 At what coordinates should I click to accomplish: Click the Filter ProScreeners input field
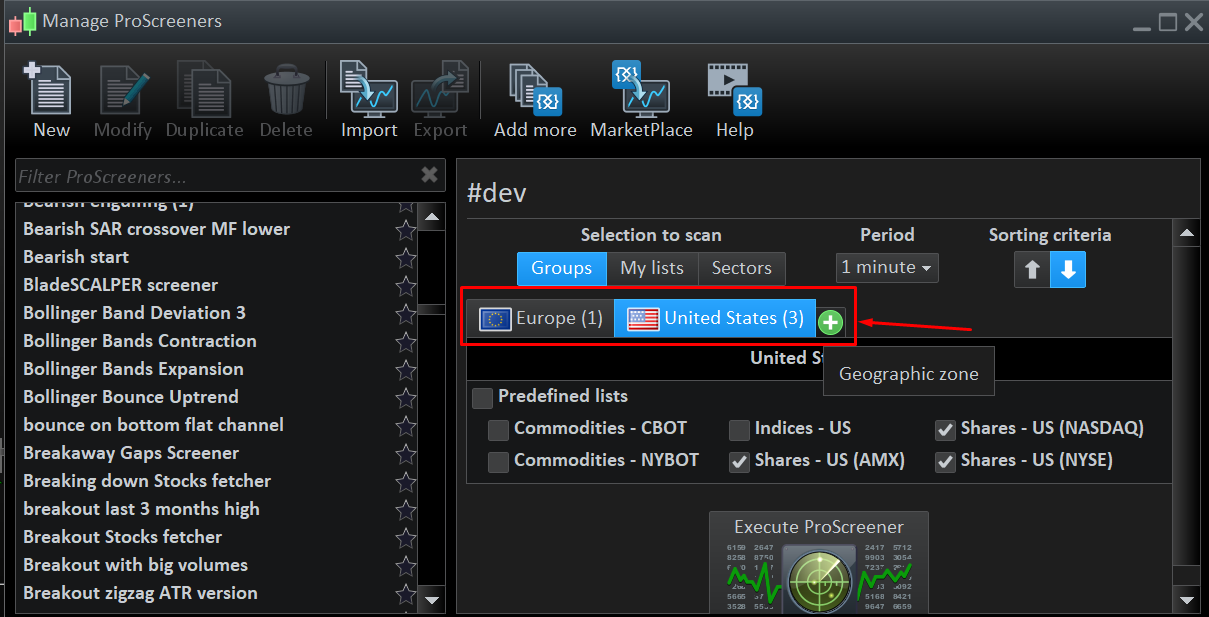tap(217, 176)
